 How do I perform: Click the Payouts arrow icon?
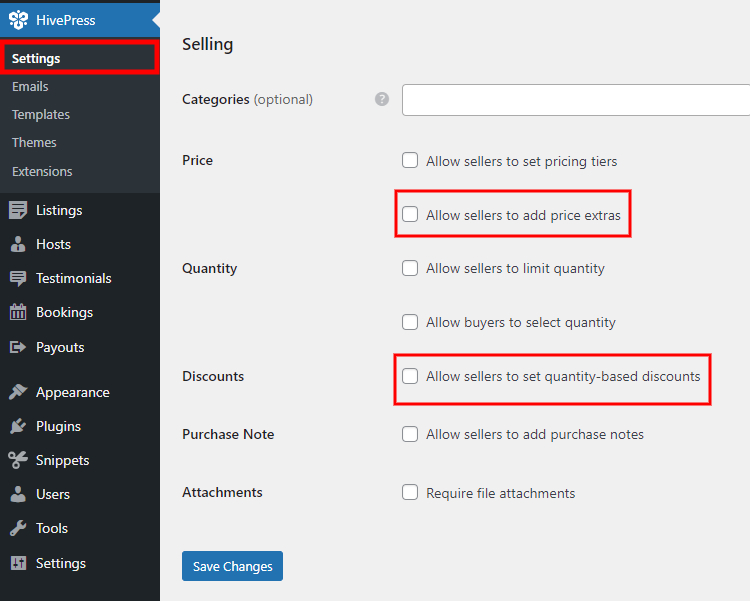point(18,347)
